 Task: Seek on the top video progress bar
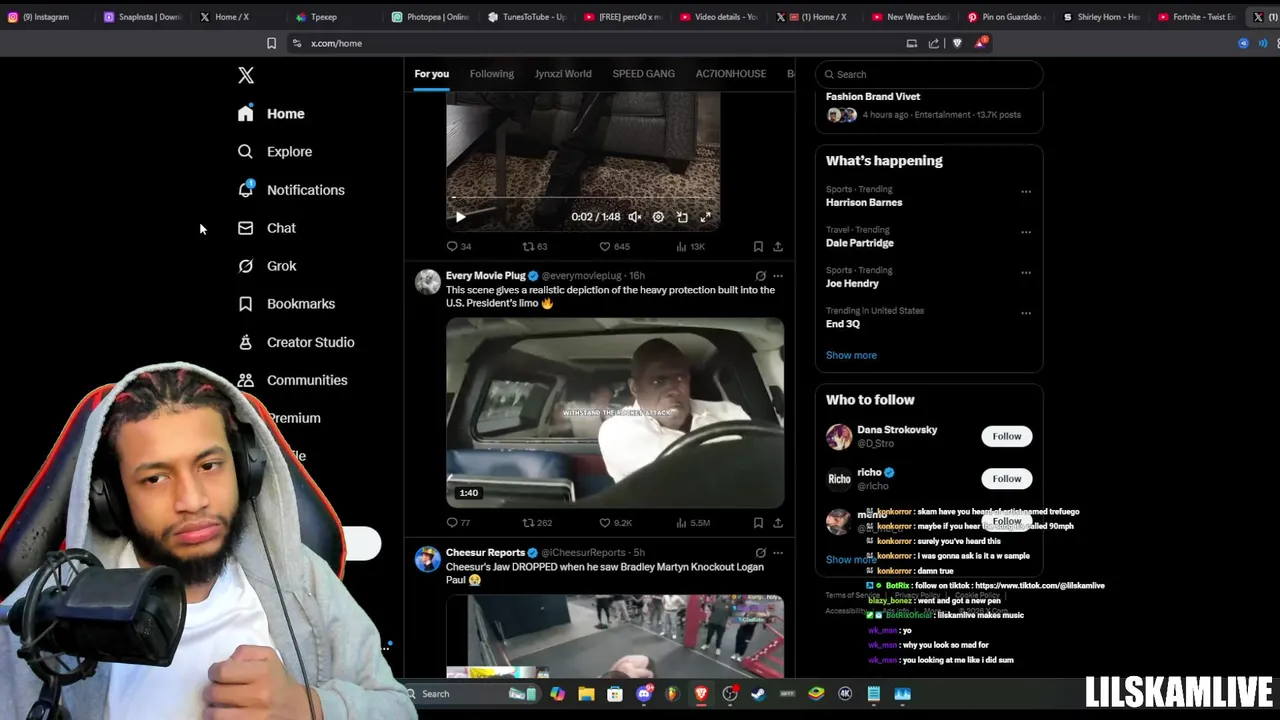click(x=583, y=199)
